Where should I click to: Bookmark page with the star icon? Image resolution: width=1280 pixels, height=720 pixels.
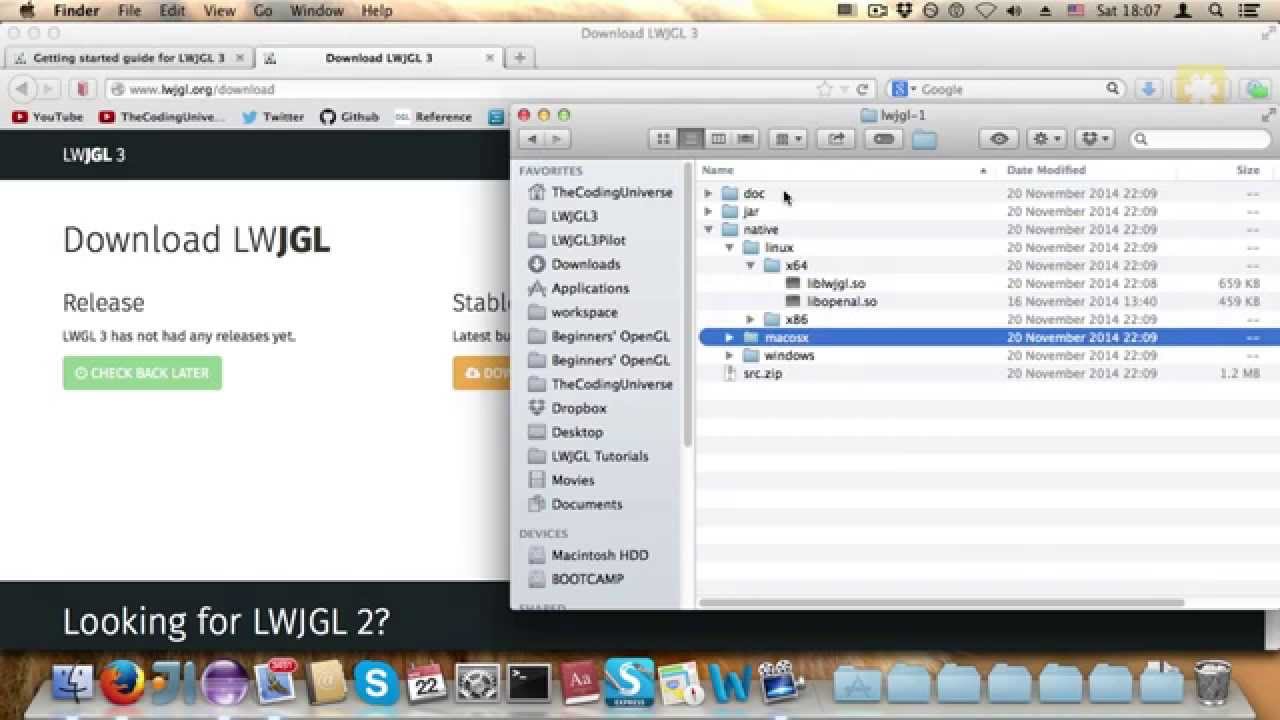[824, 89]
